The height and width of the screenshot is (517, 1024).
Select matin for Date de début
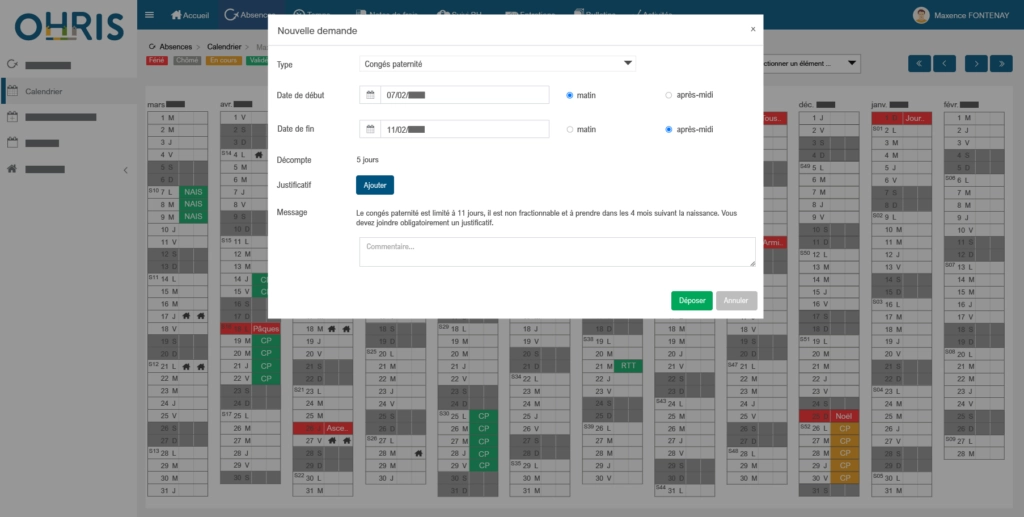click(570, 95)
